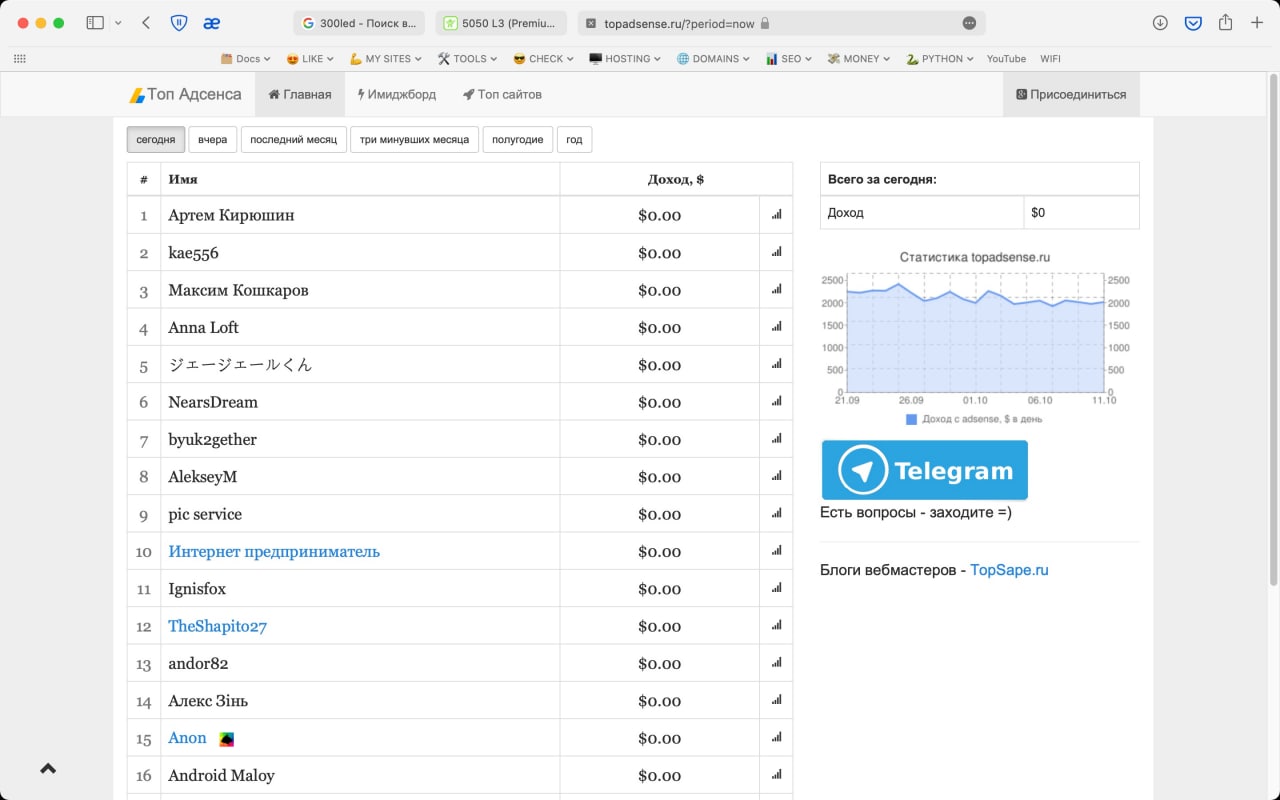Open stats chart icon for Anna Loft row
The height and width of the screenshot is (800, 1280).
(x=776, y=328)
